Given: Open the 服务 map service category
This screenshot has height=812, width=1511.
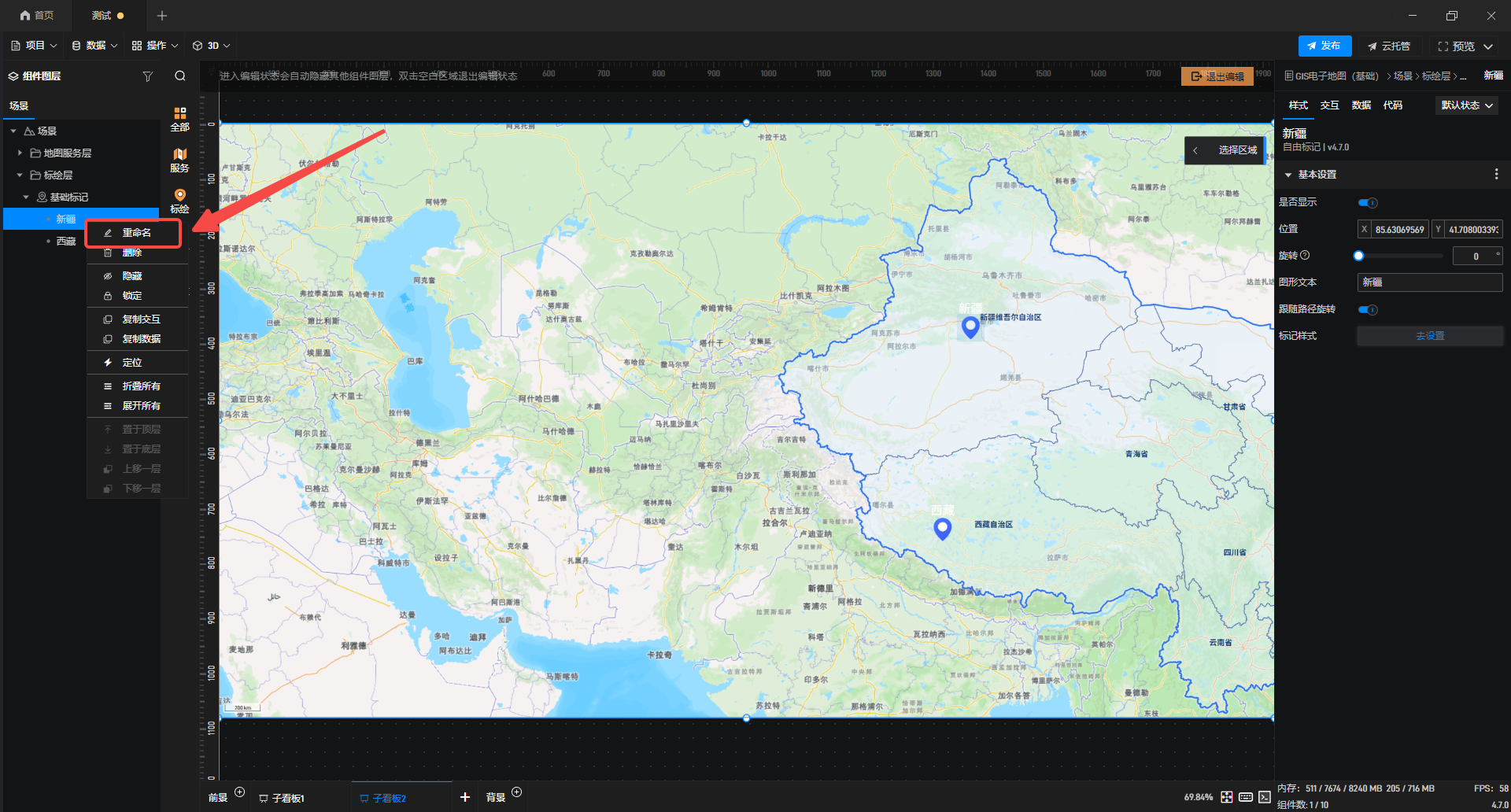Looking at the screenshot, I should pos(180,160).
